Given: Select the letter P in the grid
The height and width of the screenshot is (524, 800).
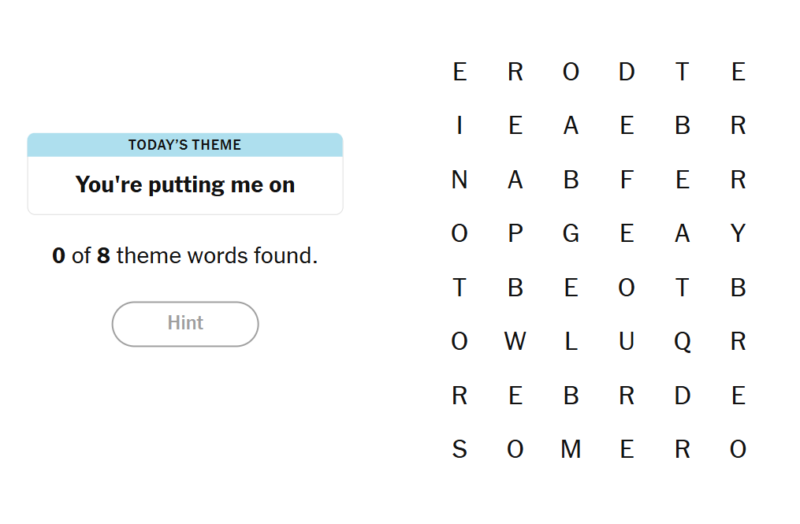Looking at the screenshot, I should pos(515,234).
